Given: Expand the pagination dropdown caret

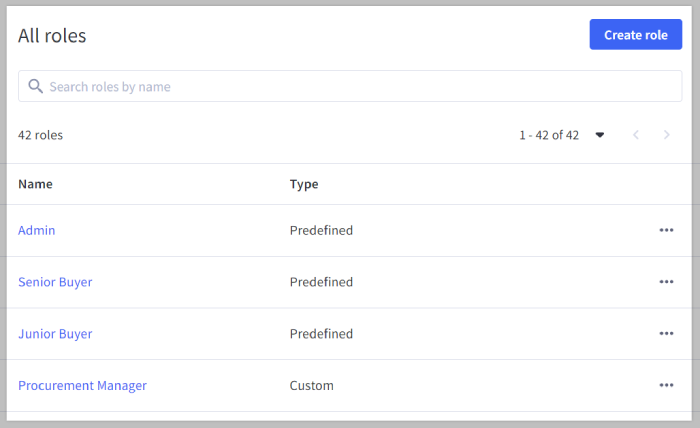Looking at the screenshot, I should click(600, 135).
